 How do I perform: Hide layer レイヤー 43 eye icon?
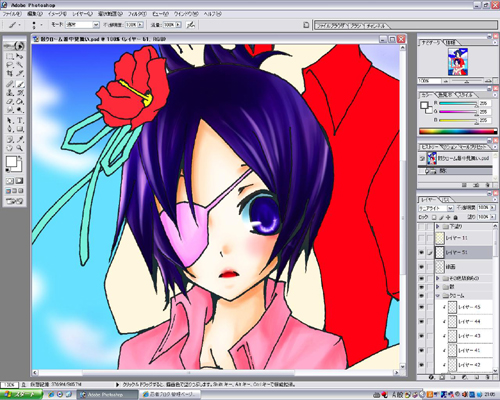421,336
